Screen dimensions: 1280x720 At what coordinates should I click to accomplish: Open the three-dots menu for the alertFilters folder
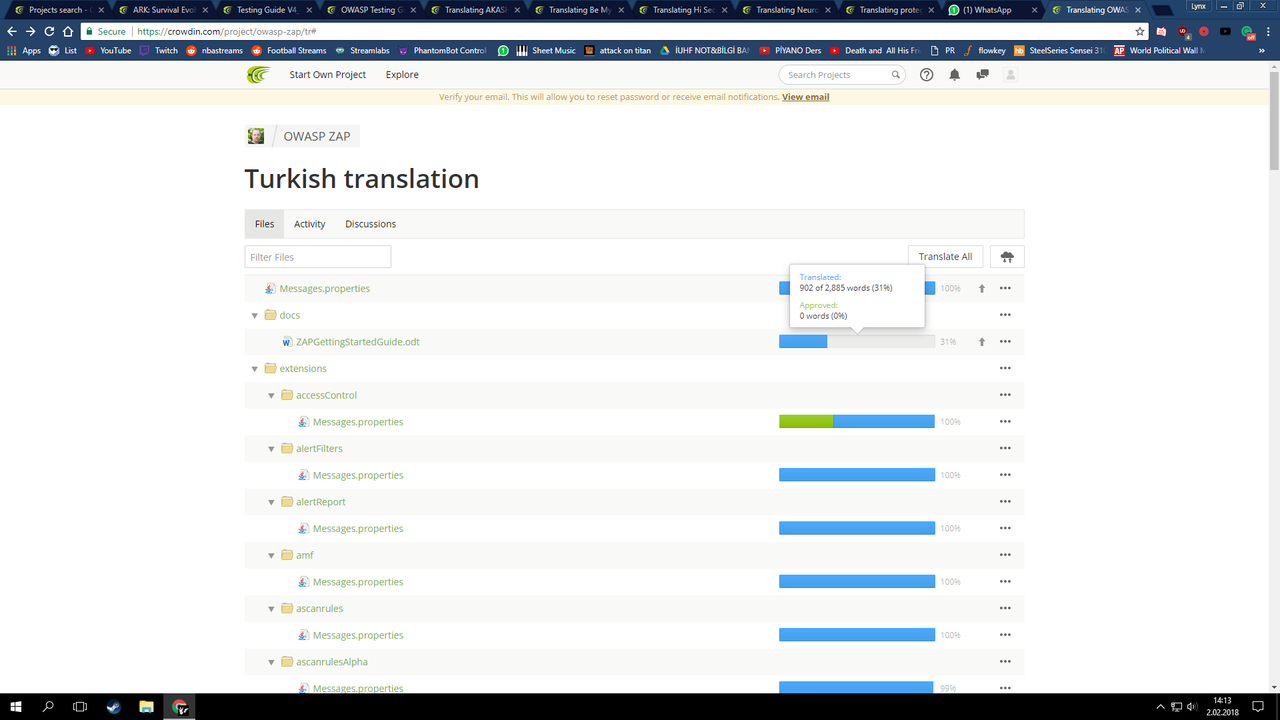(x=1005, y=448)
